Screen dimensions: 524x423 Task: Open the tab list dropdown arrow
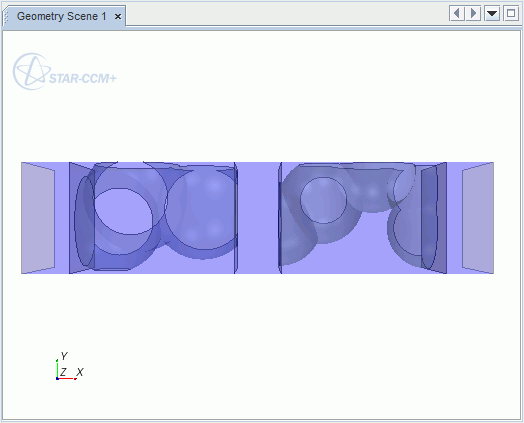coord(492,14)
